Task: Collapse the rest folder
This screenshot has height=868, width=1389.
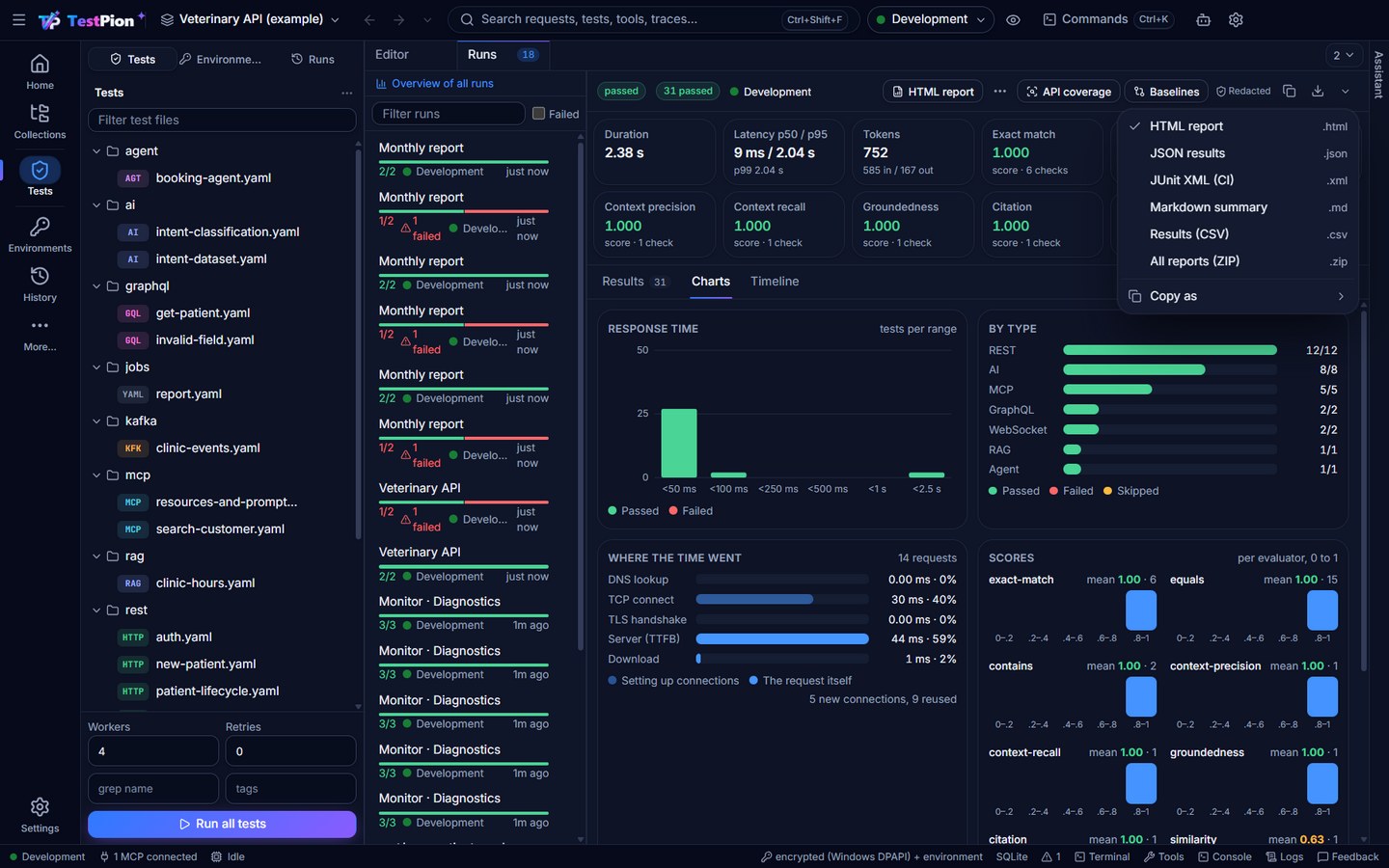Action: (x=96, y=610)
